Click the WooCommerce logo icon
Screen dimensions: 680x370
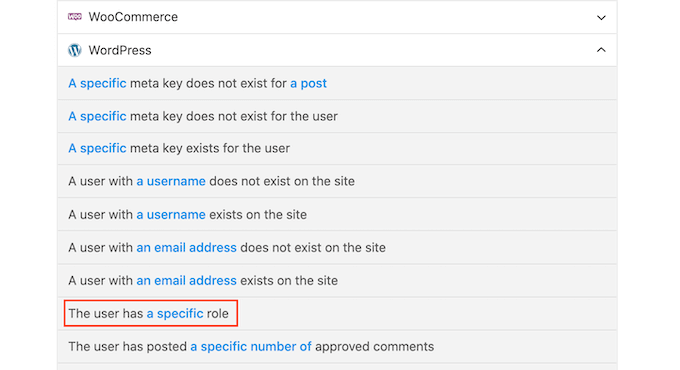(75, 16)
